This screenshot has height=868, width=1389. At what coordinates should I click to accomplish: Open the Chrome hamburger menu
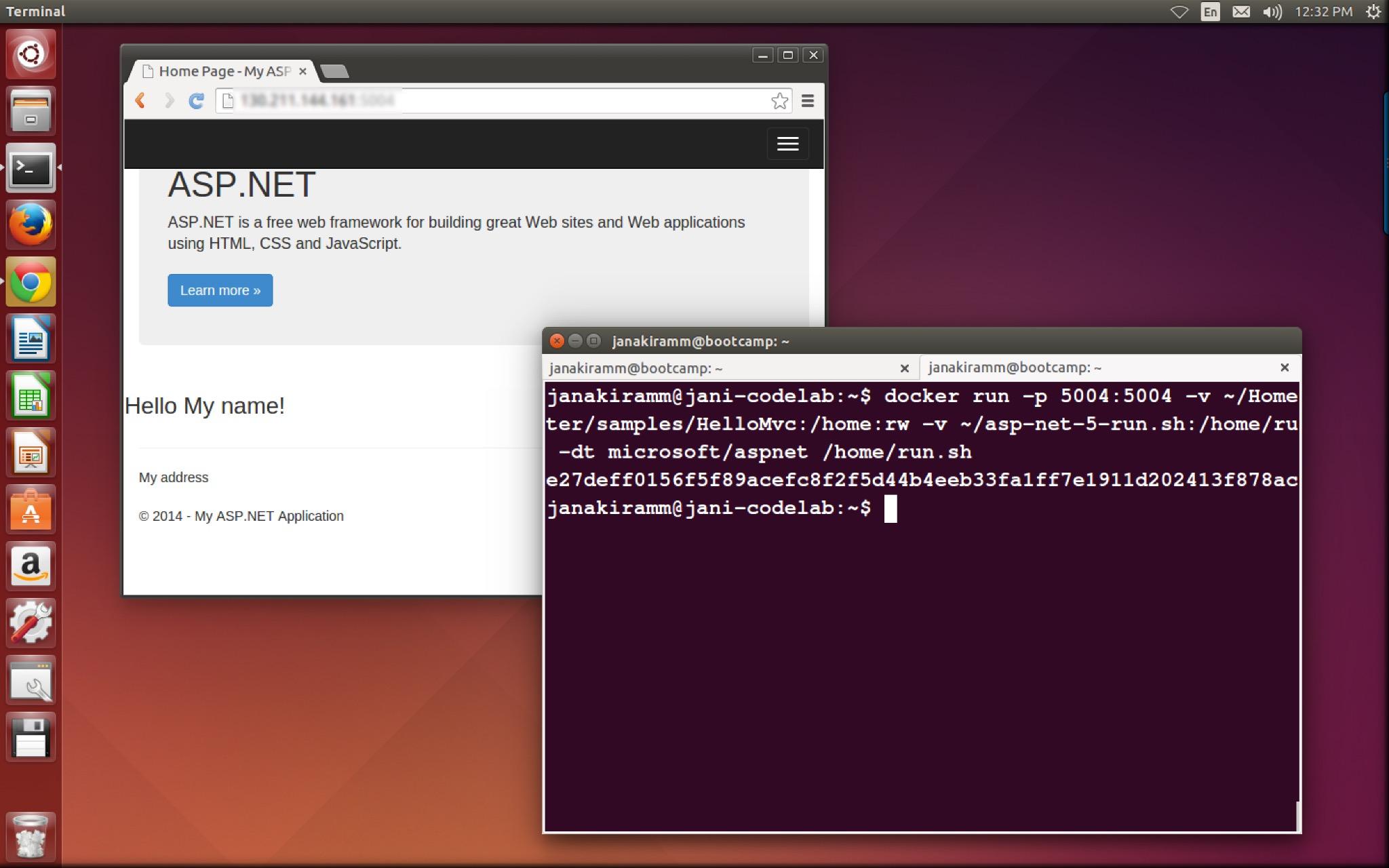807,101
